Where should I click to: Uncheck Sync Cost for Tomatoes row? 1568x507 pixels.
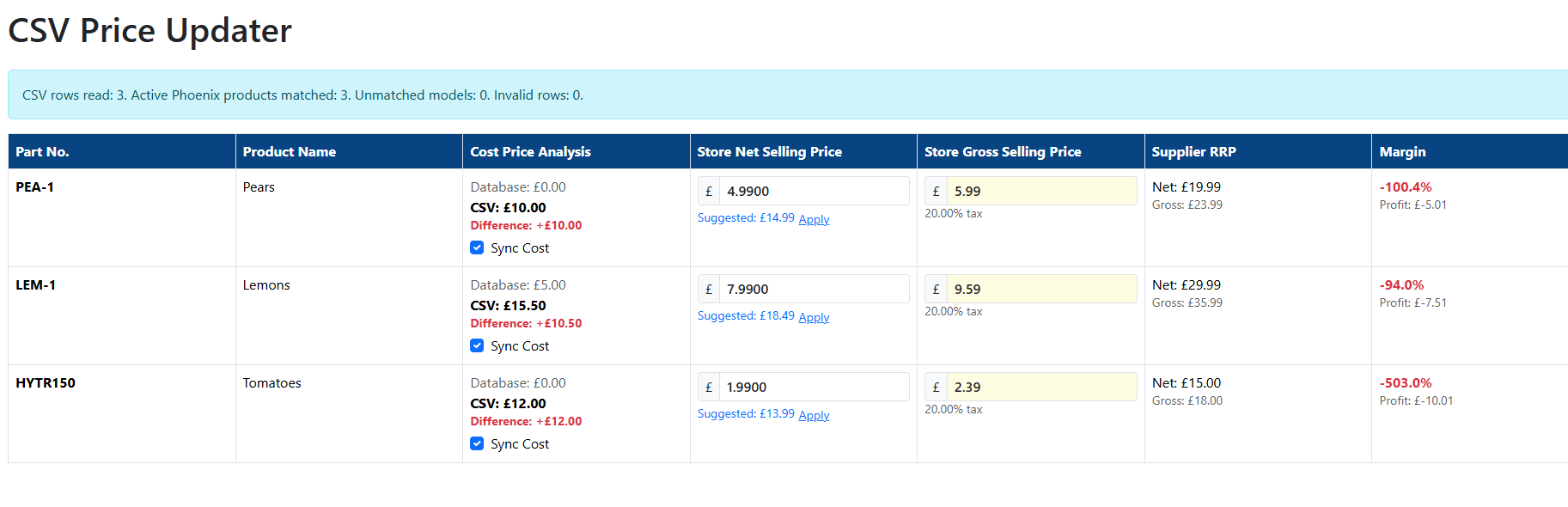477,443
